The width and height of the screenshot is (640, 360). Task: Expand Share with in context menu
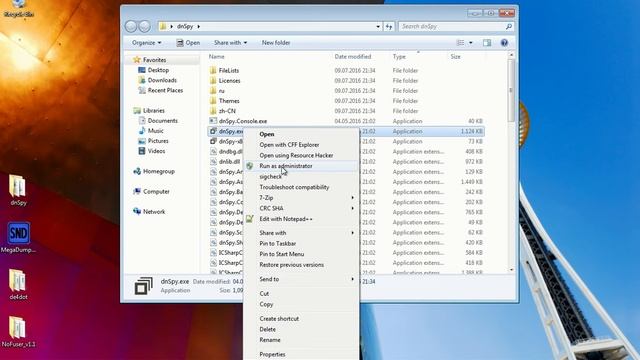301,233
